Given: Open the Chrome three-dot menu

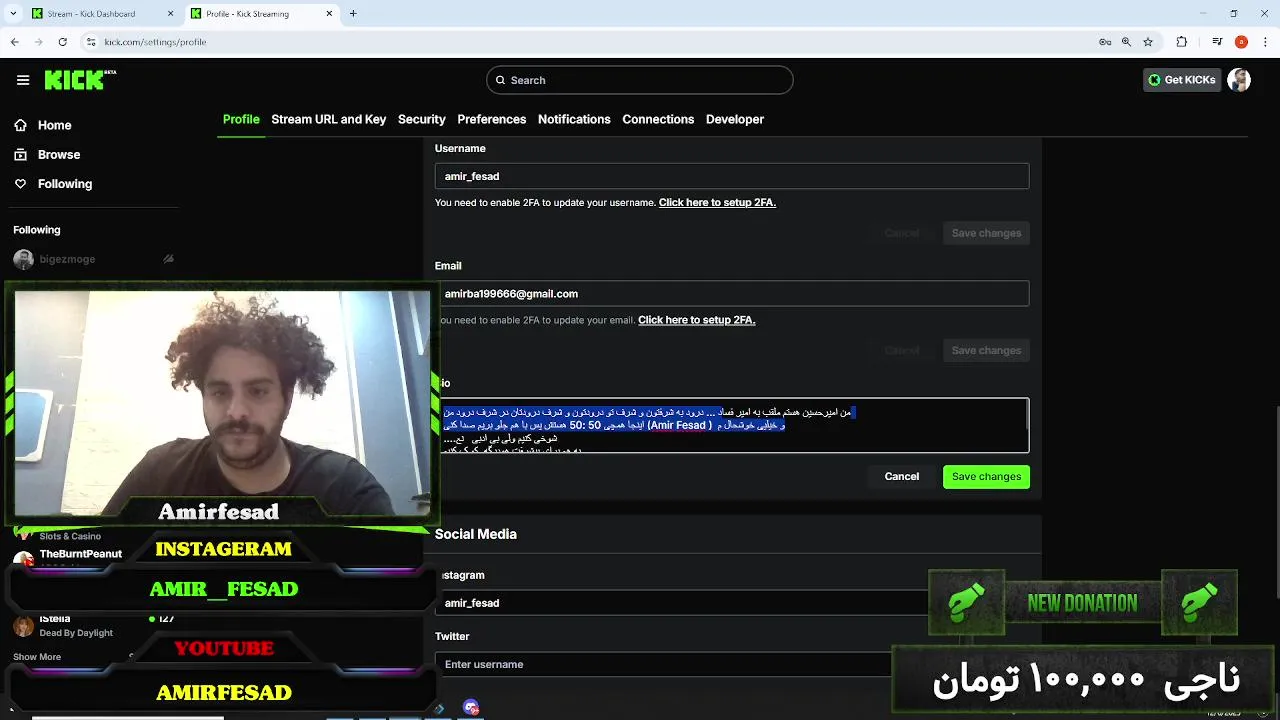Looking at the screenshot, I should 1265,42.
